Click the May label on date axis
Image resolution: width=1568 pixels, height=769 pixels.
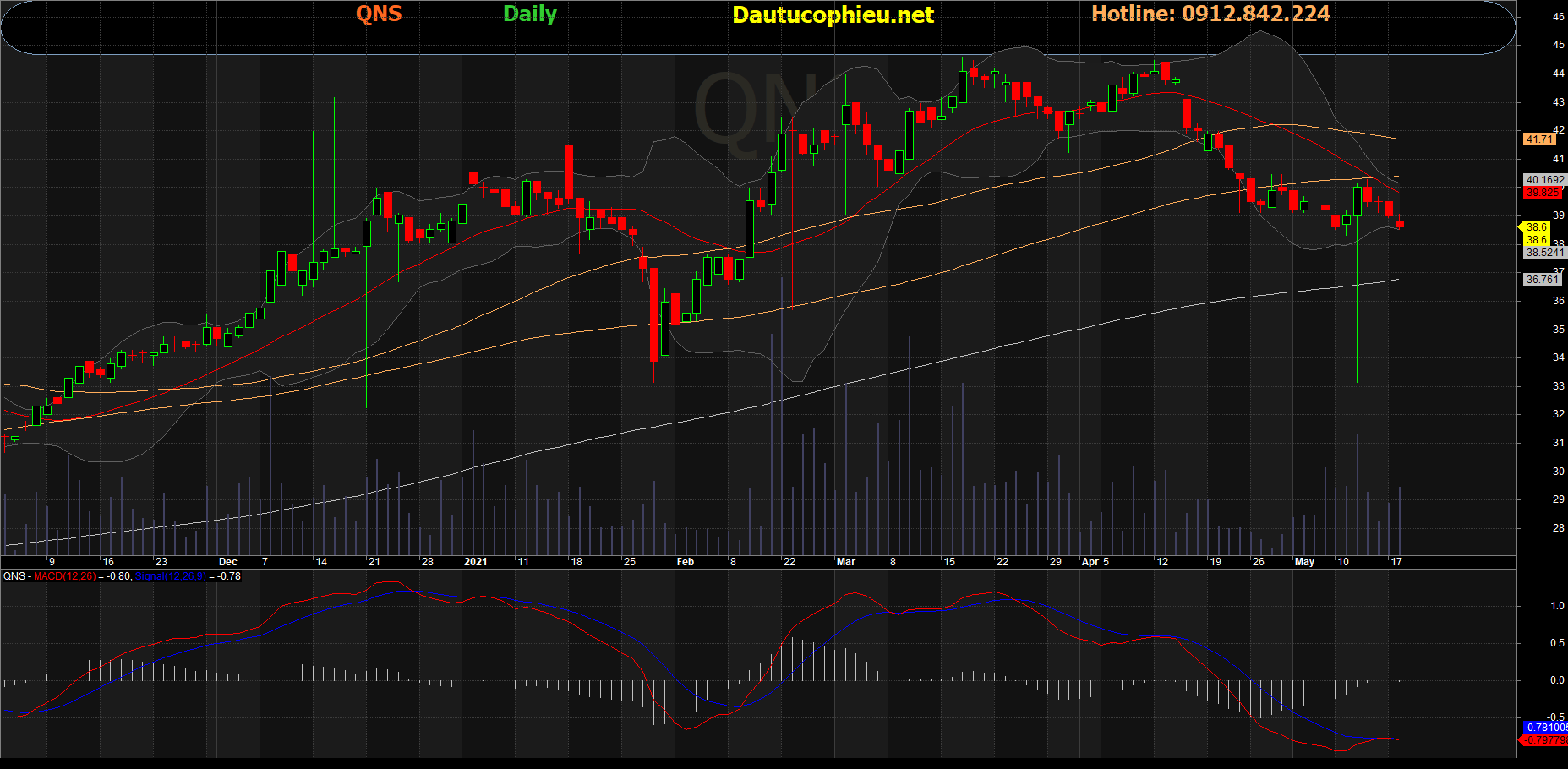pos(1304,562)
